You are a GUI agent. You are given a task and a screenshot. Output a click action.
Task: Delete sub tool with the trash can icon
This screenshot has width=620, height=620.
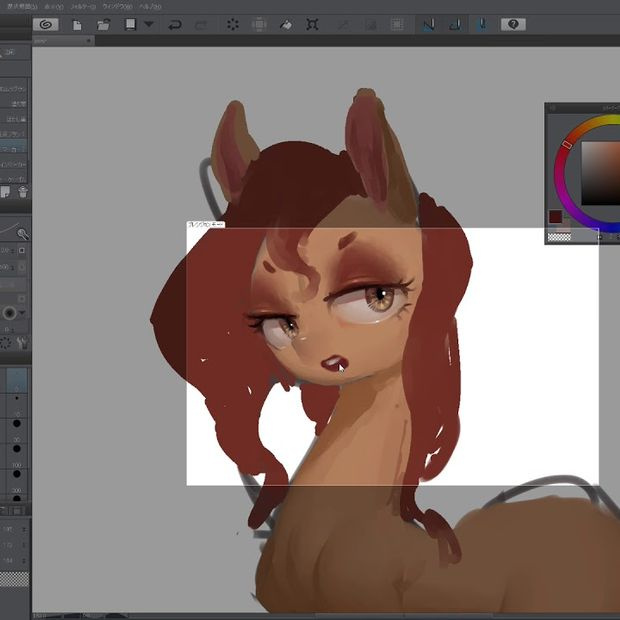click(23, 192)
